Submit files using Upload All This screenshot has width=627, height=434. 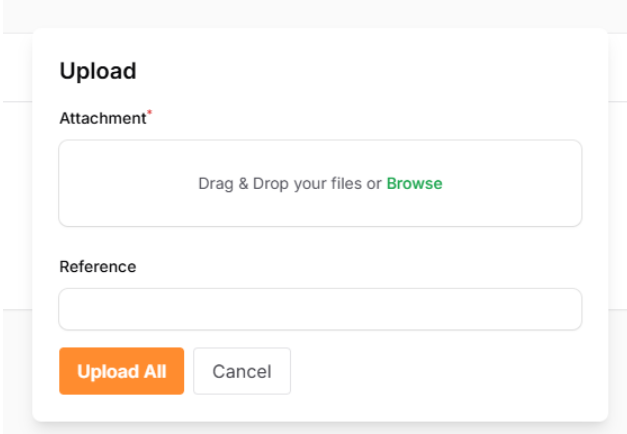[121, 371]
